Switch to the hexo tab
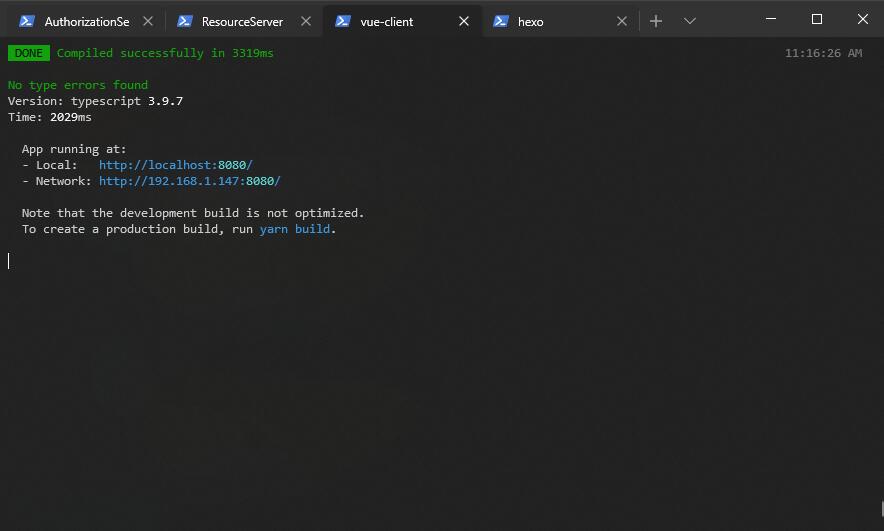The image size is (884, 531). point(560,21)
